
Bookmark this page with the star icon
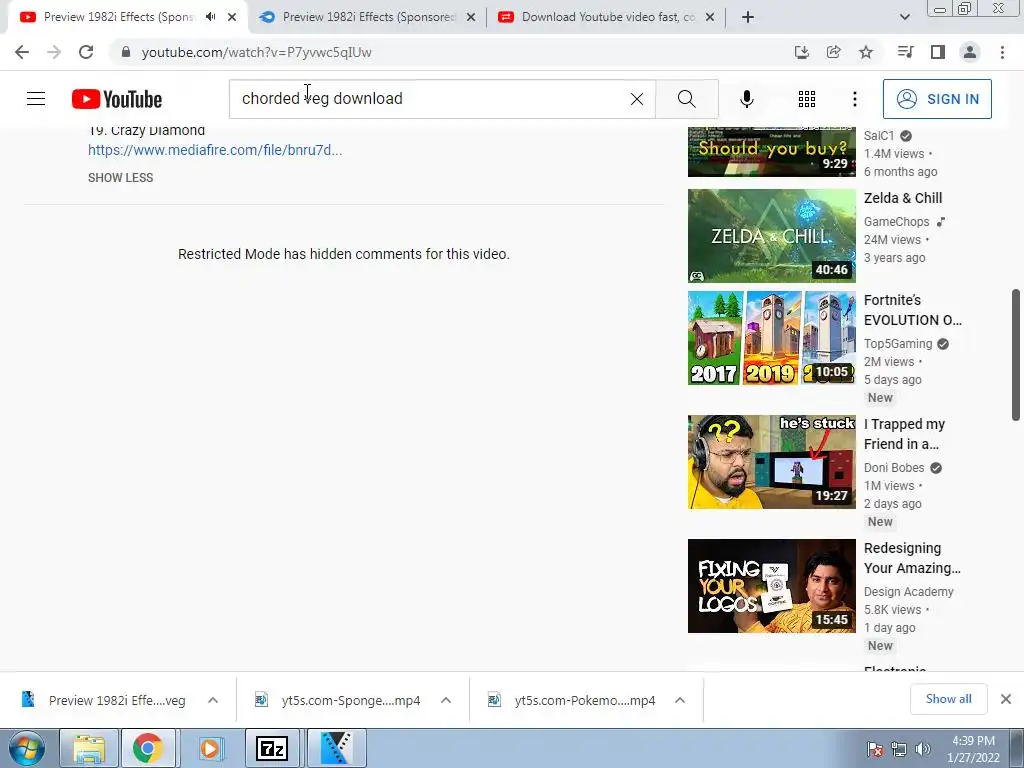866,52
